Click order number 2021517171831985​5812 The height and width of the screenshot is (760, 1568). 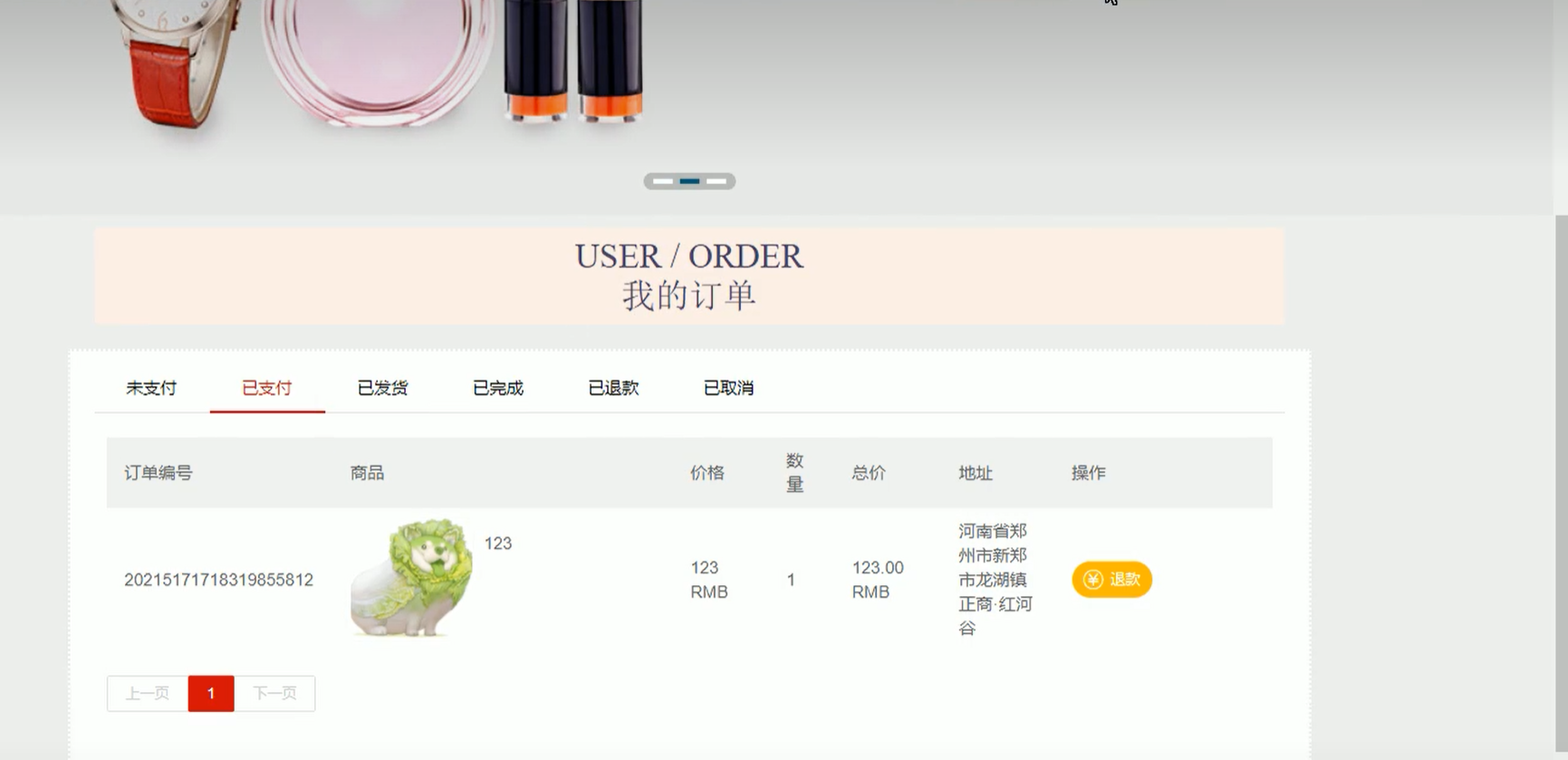(x=218, y=580)
